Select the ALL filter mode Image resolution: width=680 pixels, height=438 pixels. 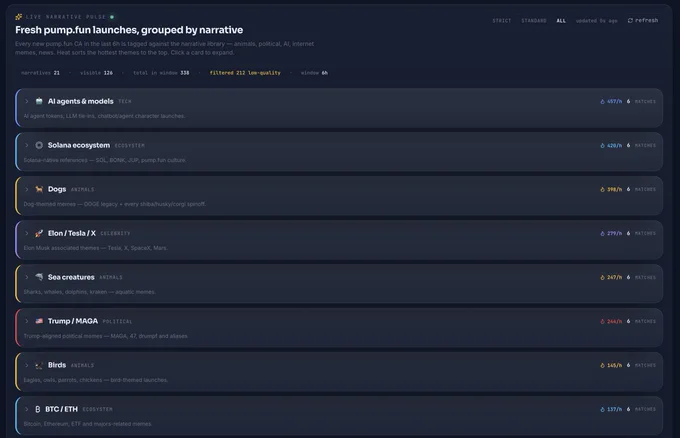[561, 21]
